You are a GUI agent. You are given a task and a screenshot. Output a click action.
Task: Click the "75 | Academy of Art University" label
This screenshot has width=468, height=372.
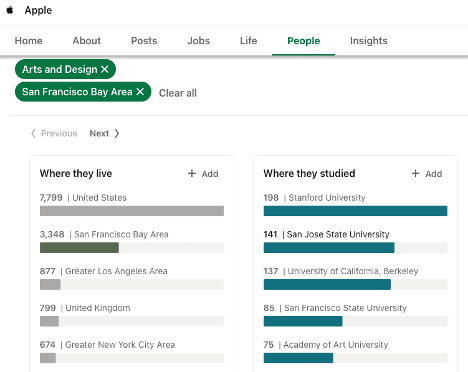[326, 345]
